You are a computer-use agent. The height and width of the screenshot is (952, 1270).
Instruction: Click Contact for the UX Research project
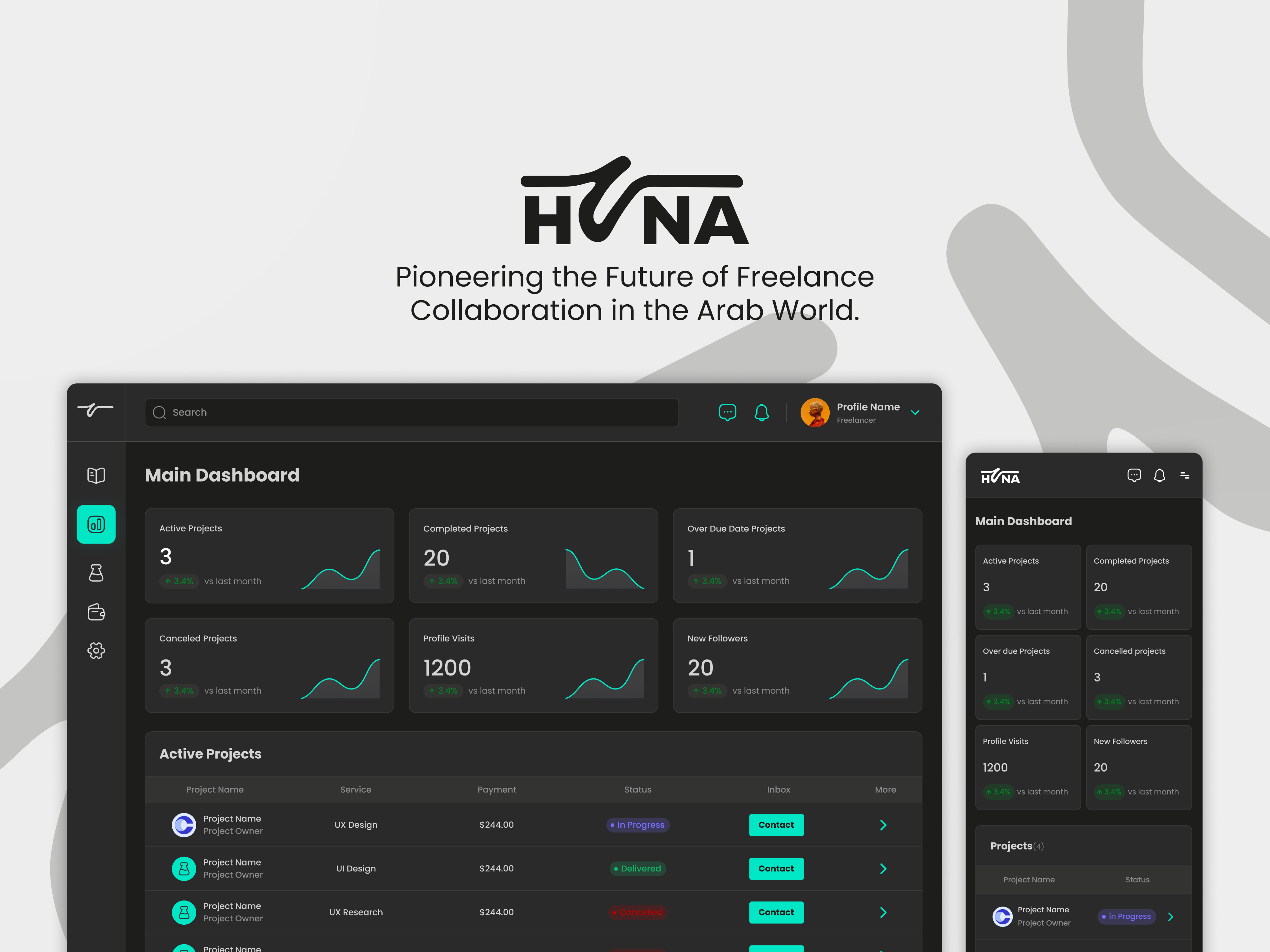point(776,912)
